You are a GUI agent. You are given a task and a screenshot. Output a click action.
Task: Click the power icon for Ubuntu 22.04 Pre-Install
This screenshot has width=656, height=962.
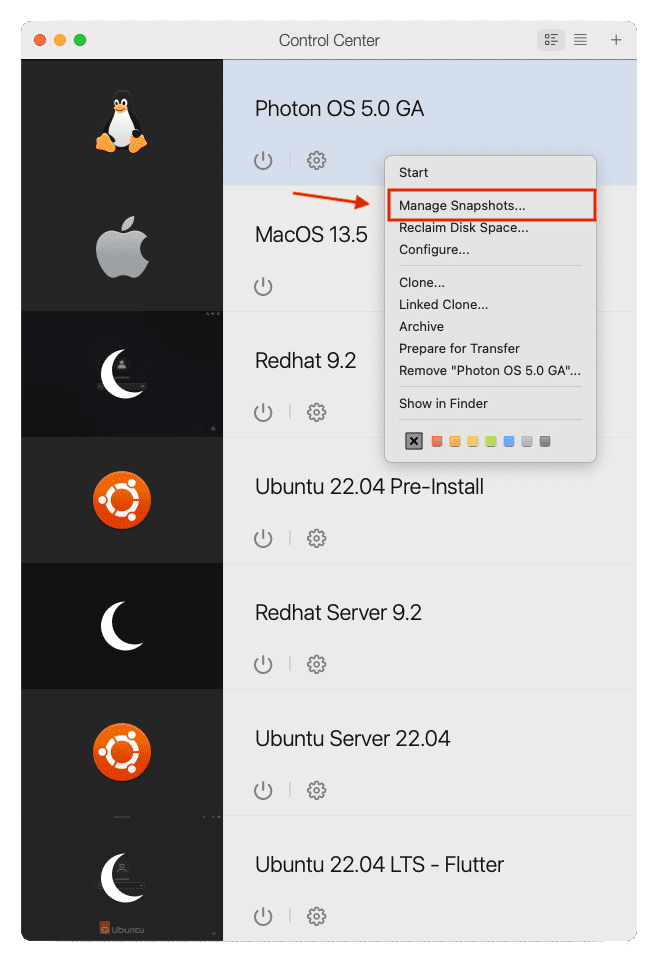click(x=263, y=539)
